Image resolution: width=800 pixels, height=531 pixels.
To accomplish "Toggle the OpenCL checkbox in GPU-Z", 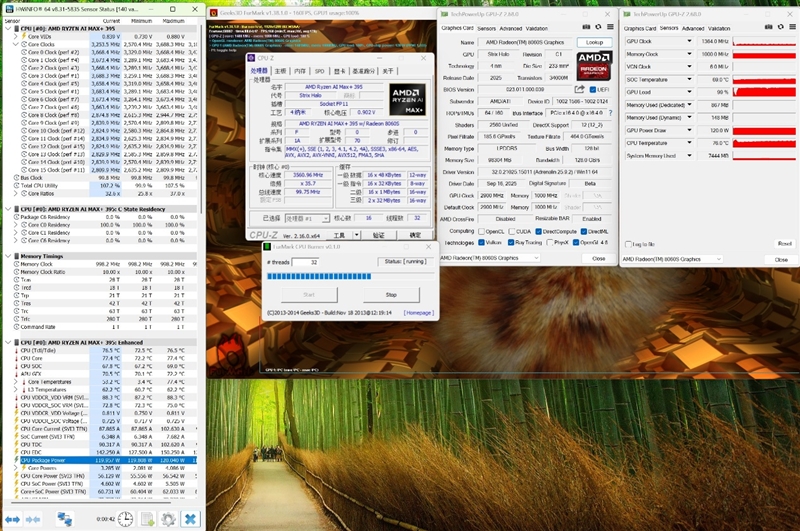I will pyautogui.click(x=483, y=230).
